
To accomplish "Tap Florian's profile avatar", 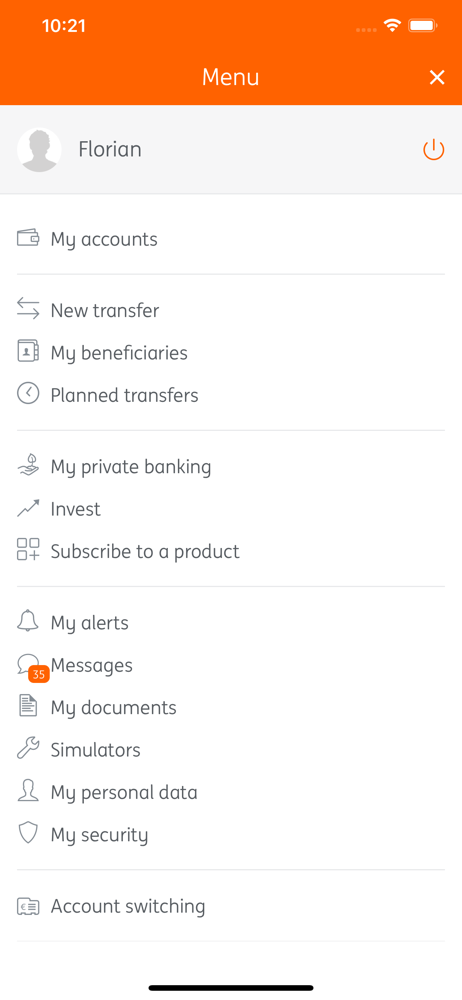I will (39, 150).
